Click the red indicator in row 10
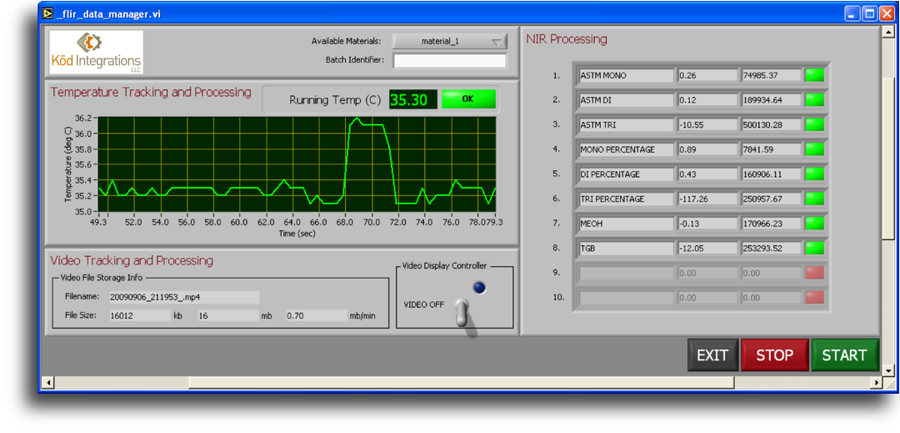The width and height of the screenshot is (900, 433). [815, 297]
